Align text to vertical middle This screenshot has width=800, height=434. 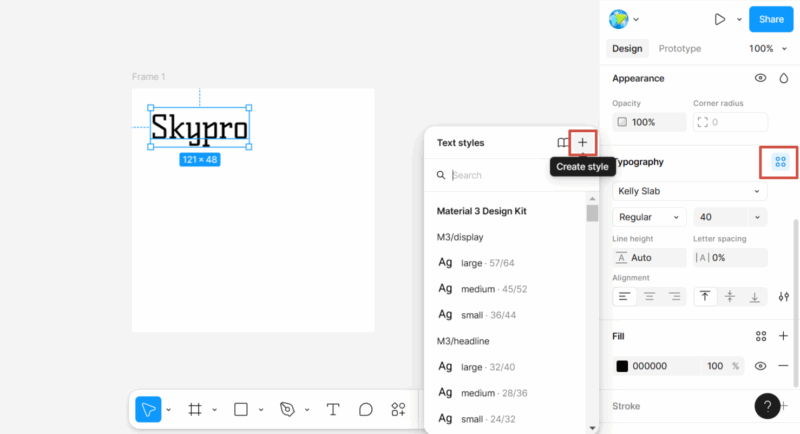[730, 296]
